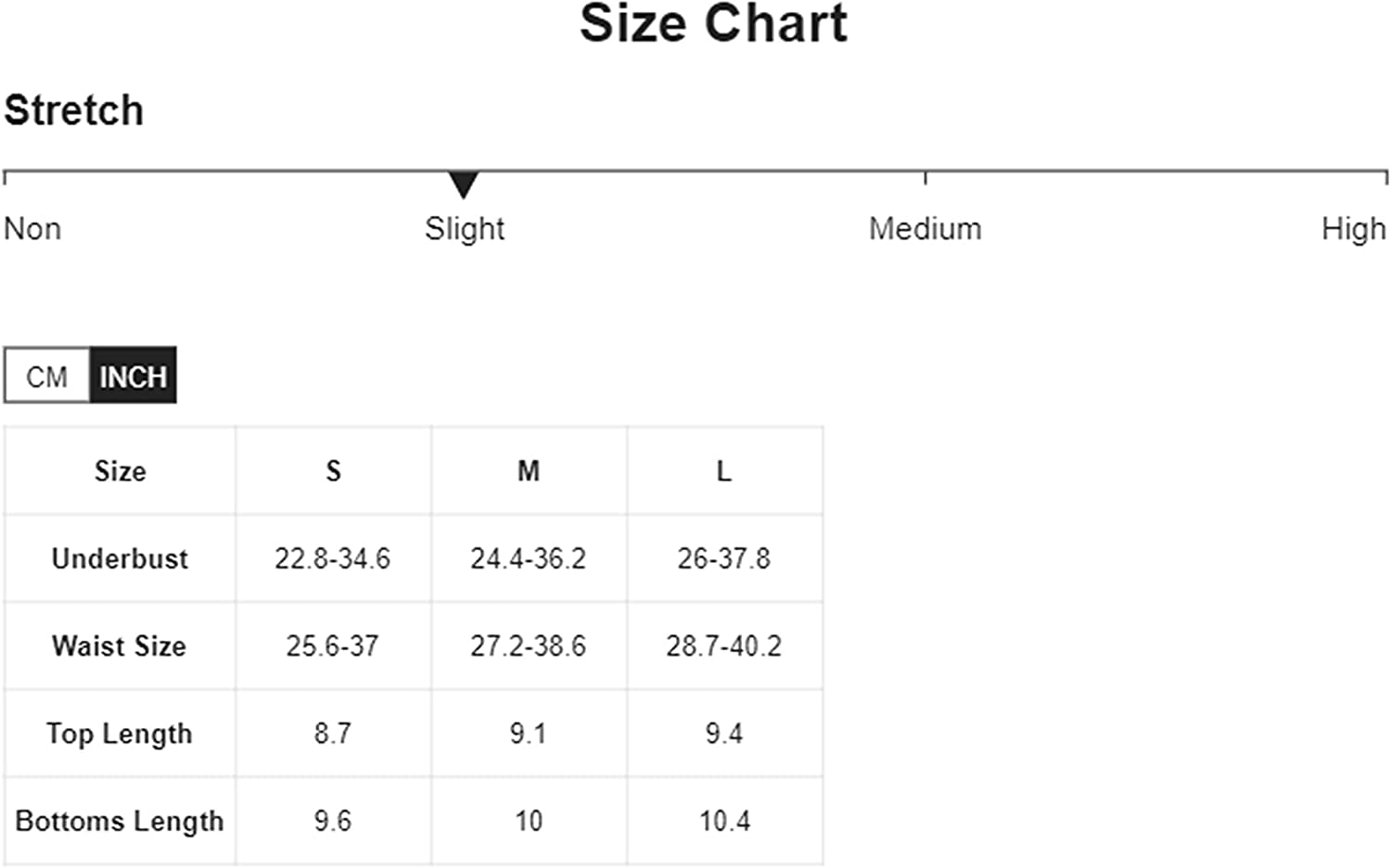Image resolution: width=1391 pixels, height=868 pixels.
Task: Select the INCH unit toggle
Action: (133, 376)
